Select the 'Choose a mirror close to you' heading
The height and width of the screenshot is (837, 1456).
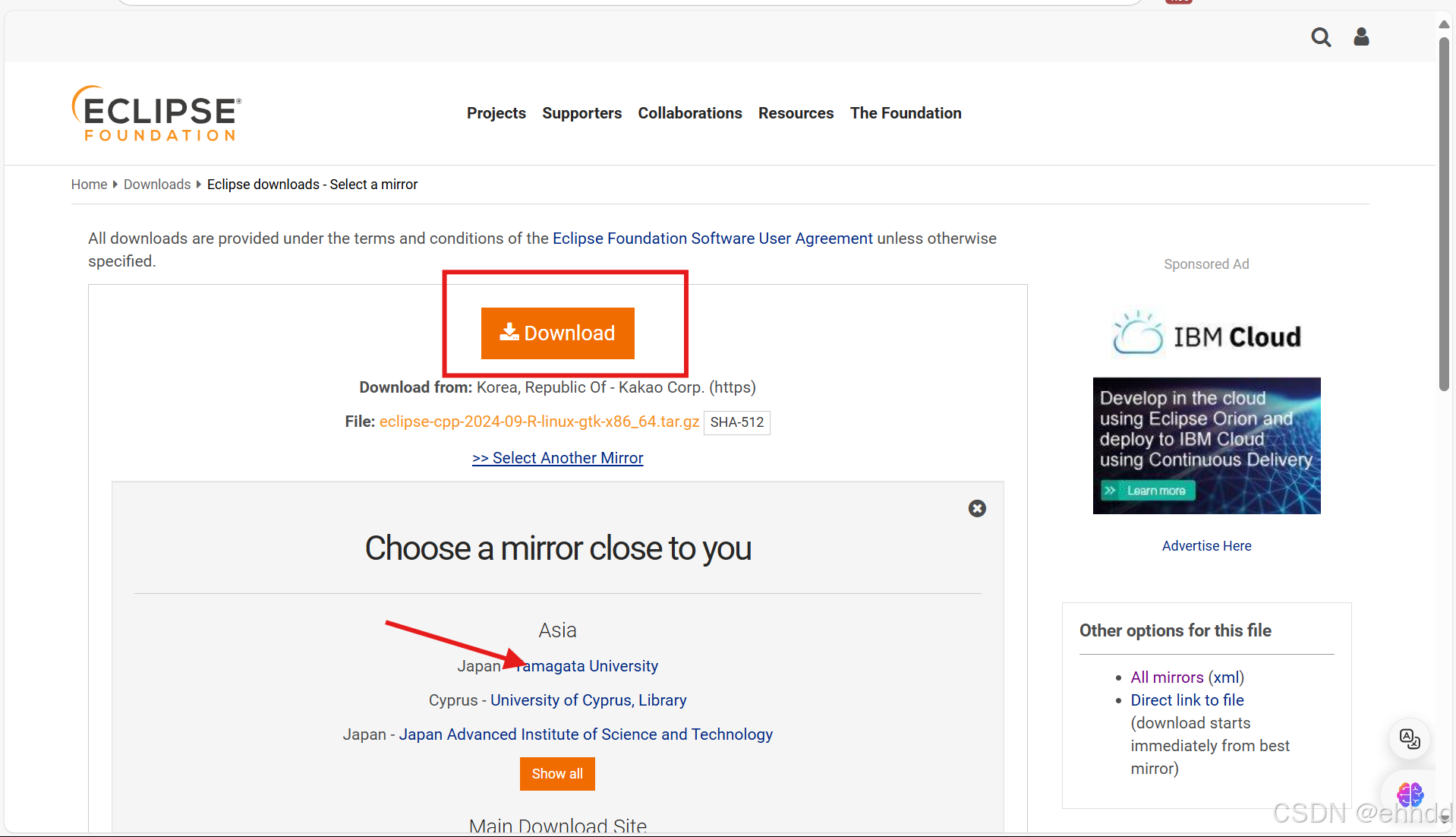pyautogui.click(x=558, y=548)
